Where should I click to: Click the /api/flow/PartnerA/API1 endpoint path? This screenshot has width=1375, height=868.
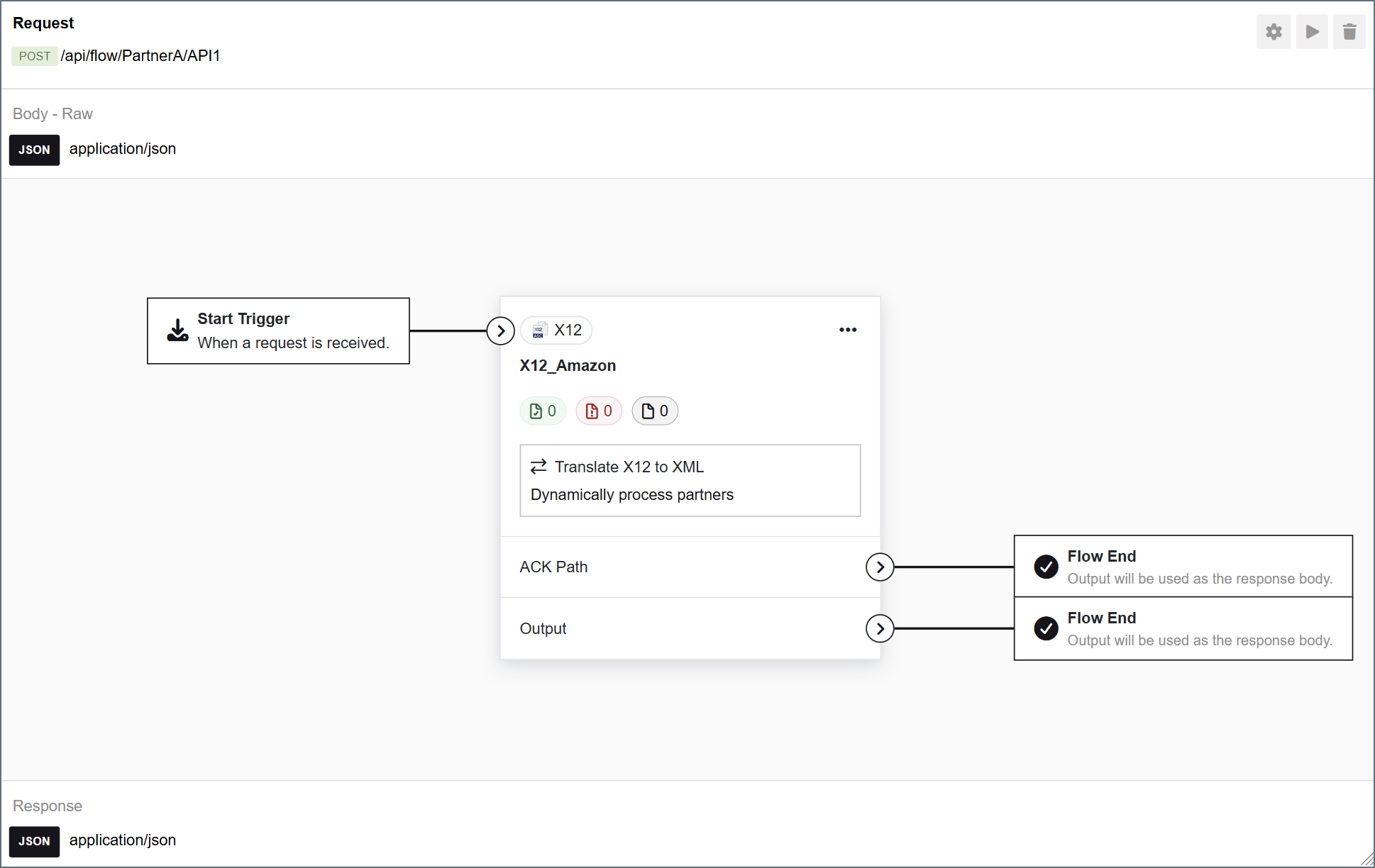tap(140, 56)
